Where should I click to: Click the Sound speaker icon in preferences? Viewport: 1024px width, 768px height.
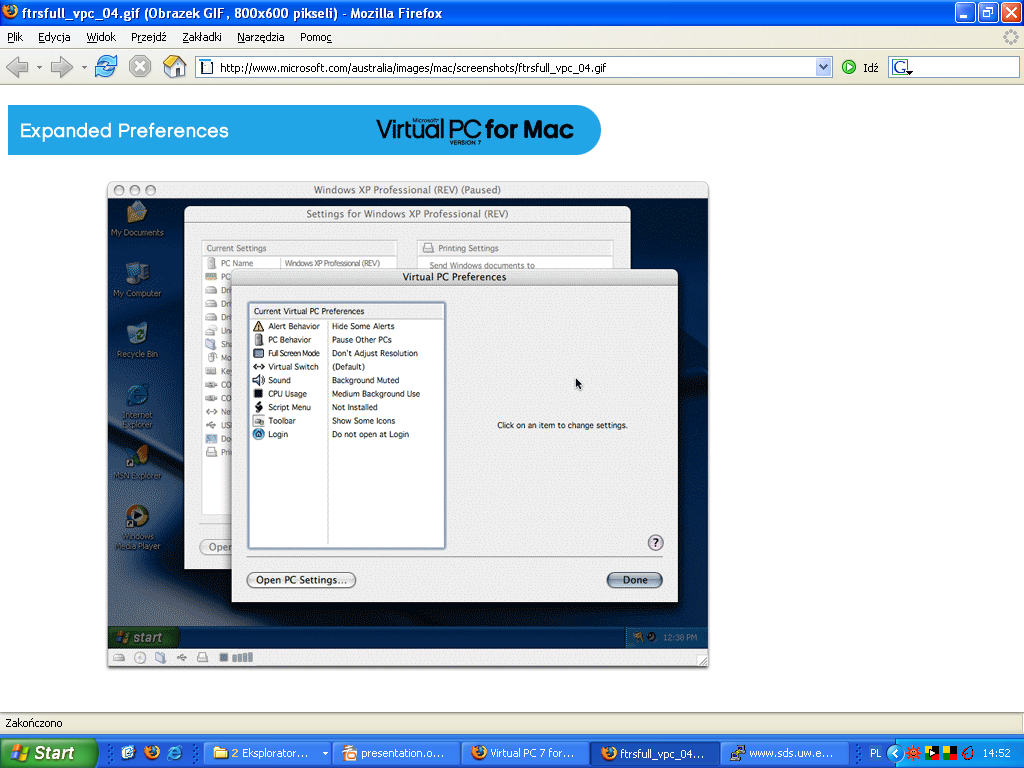(259, 380)
